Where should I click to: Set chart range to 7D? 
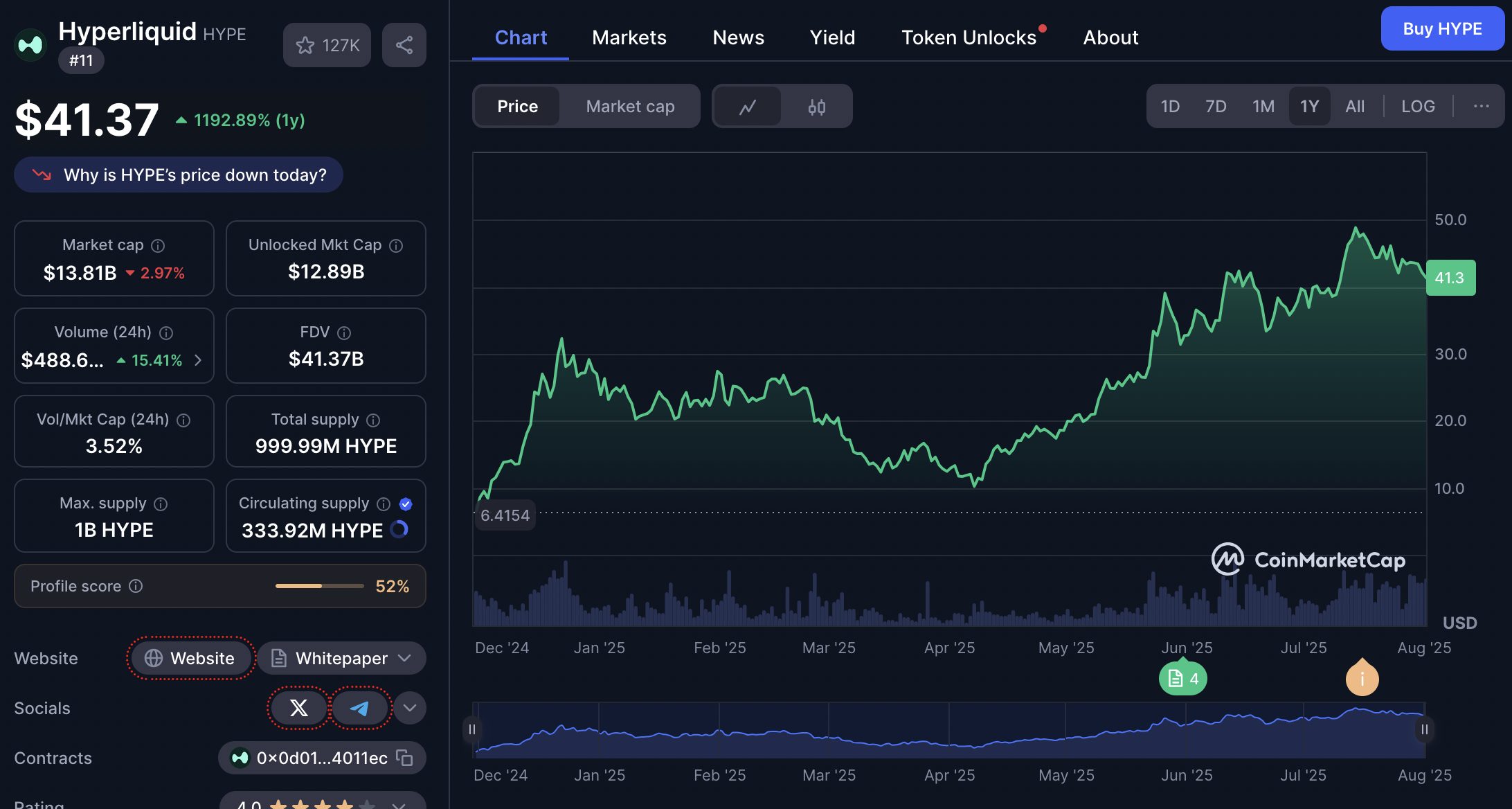[x=1216, y=107]
